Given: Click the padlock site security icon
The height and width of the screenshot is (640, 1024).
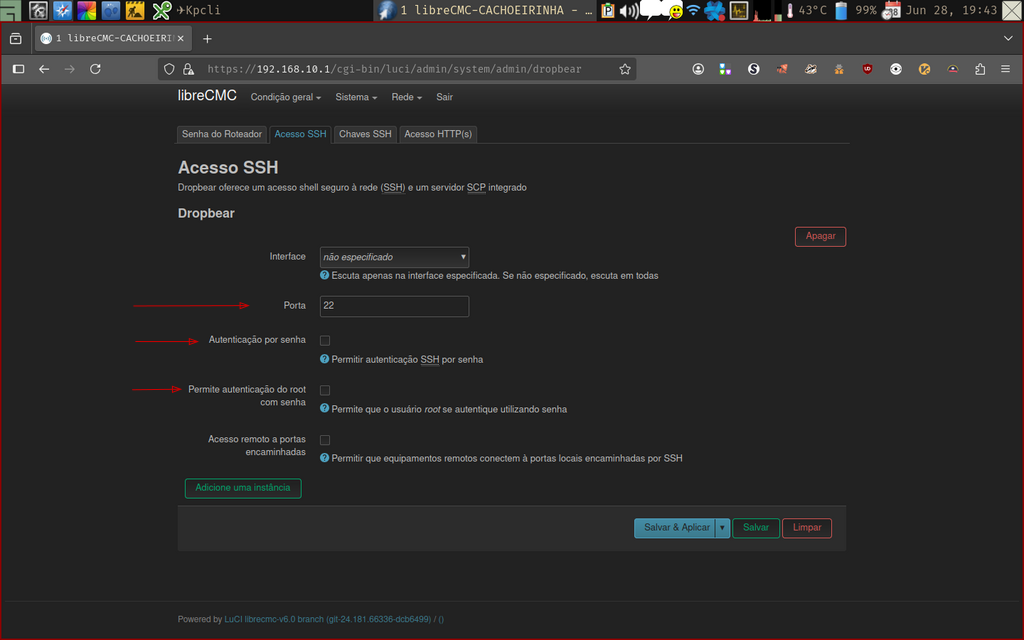Looking at the screenshot, I should click(189, 69).
